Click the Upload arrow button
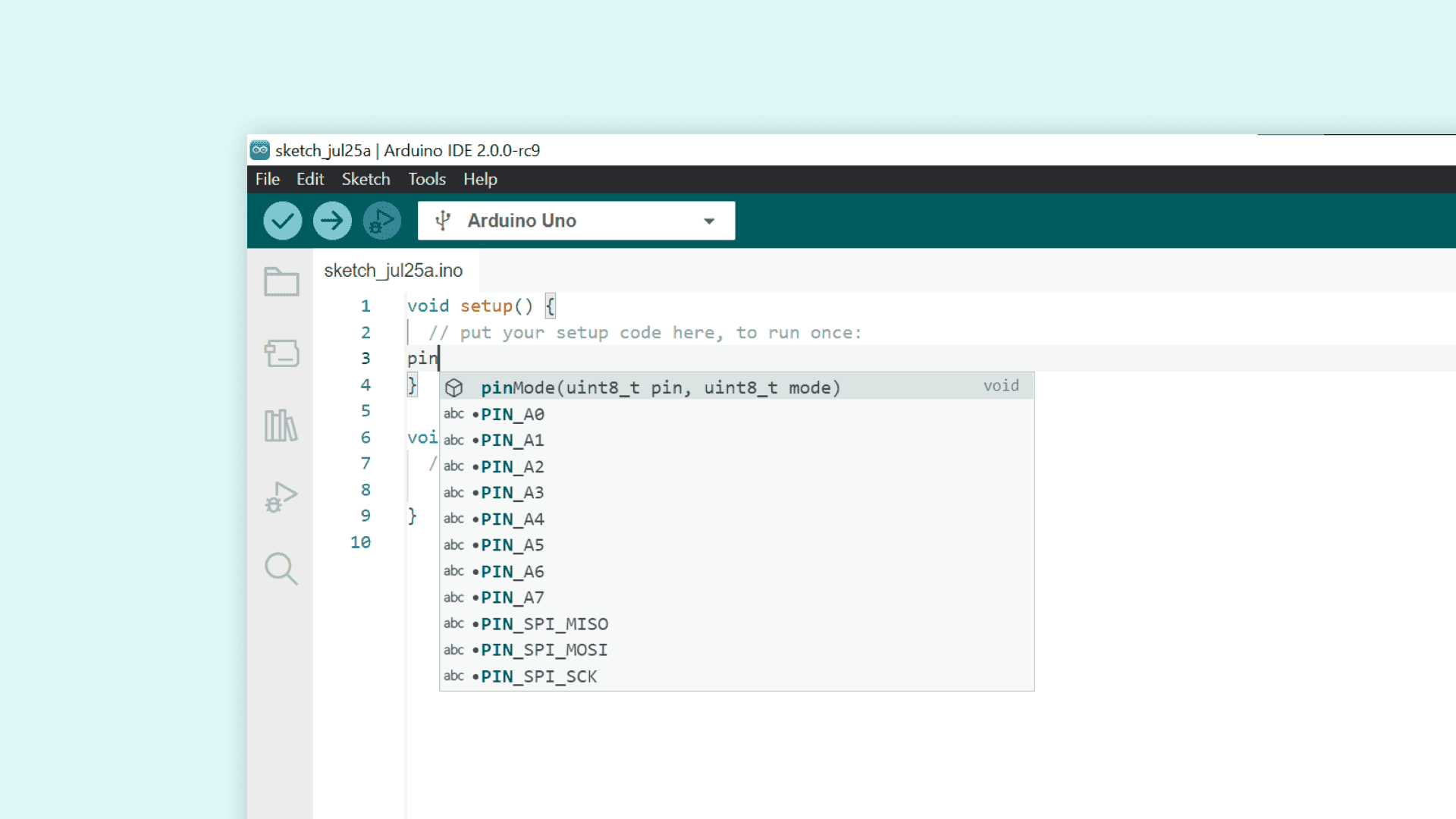Screen dimensions: 1456x819 (x=332, y=221)
